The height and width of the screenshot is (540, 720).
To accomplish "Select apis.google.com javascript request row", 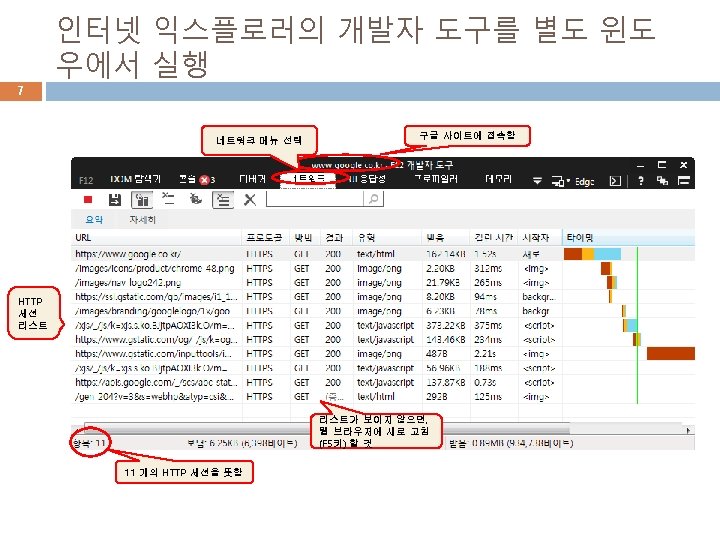I will (x=383, y=382).
